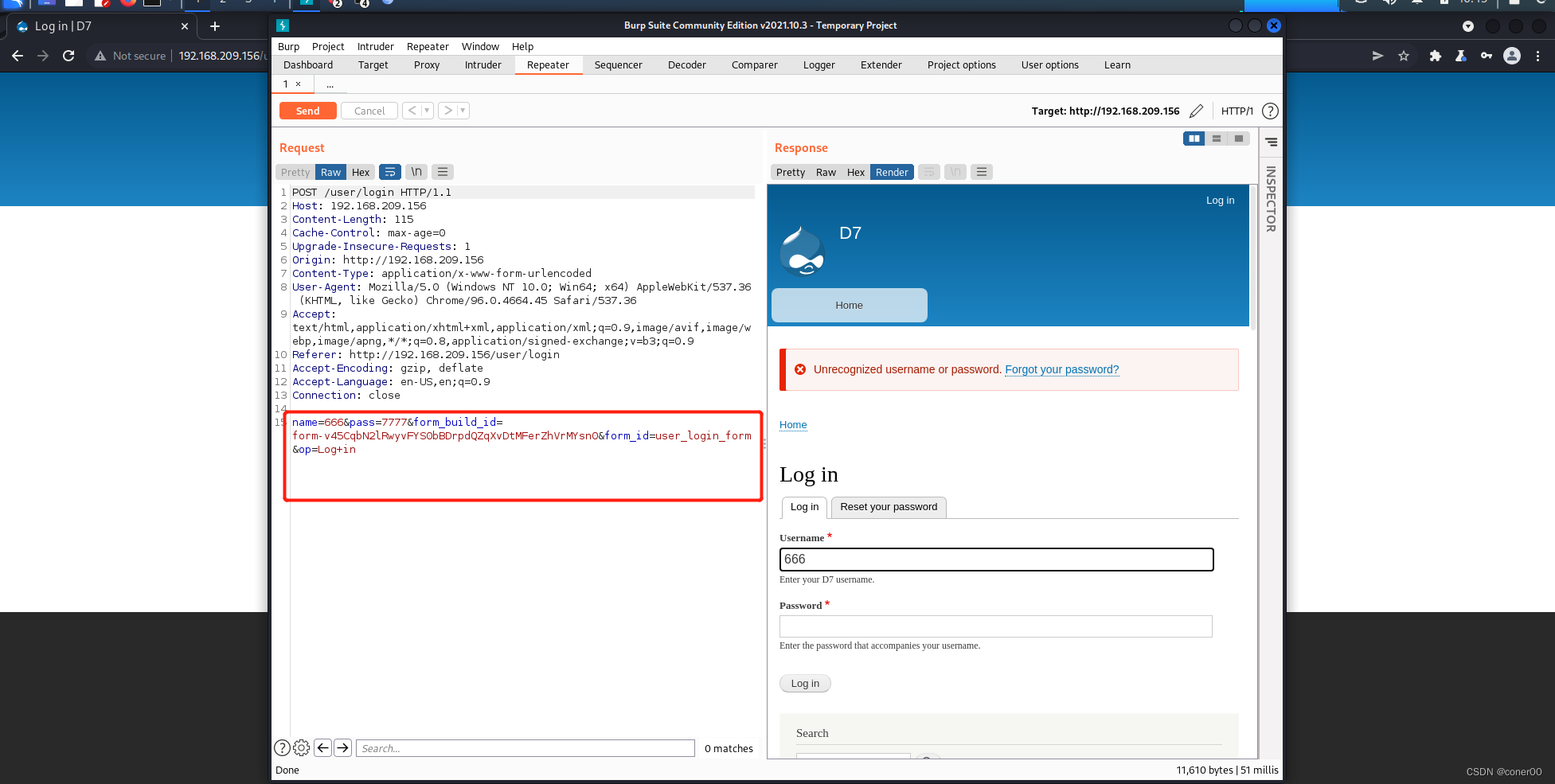Switch Response view to Raw
The image size is (1555, 784).
[x=826, y=172]
